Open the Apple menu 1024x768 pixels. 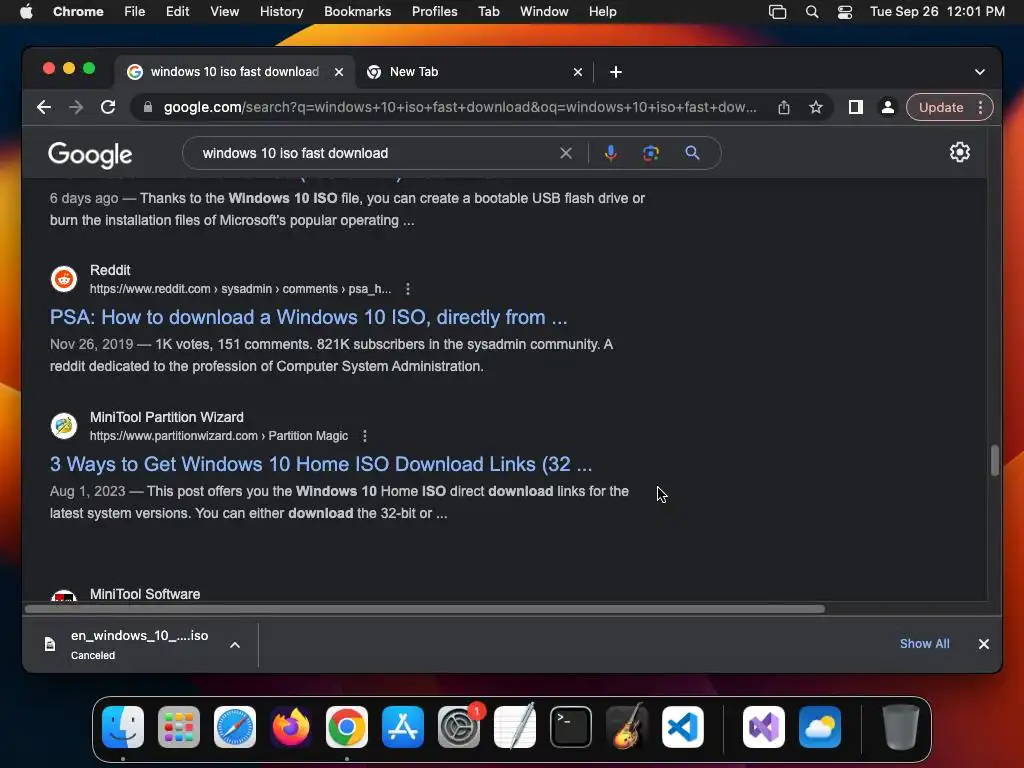click(x=26, y=12)
